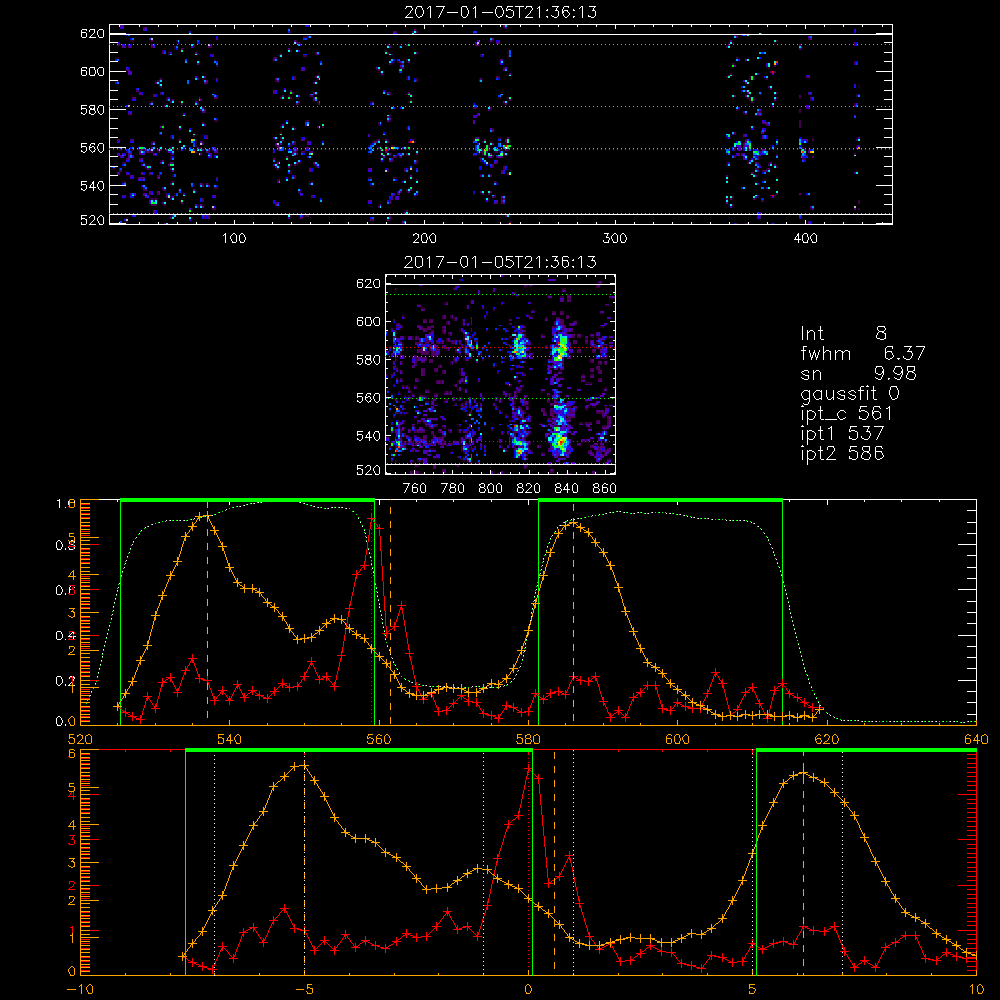Click x-axis label 800 on middle image

click(x=490, y=489)
